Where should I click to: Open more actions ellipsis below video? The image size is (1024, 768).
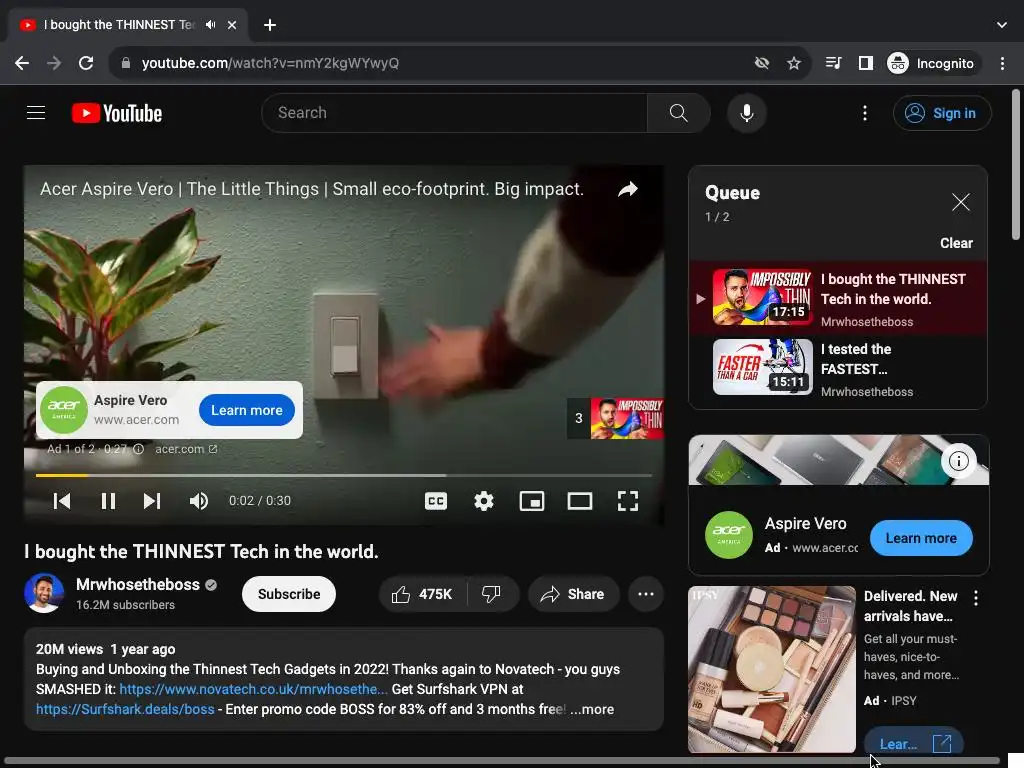click(646, 594)
